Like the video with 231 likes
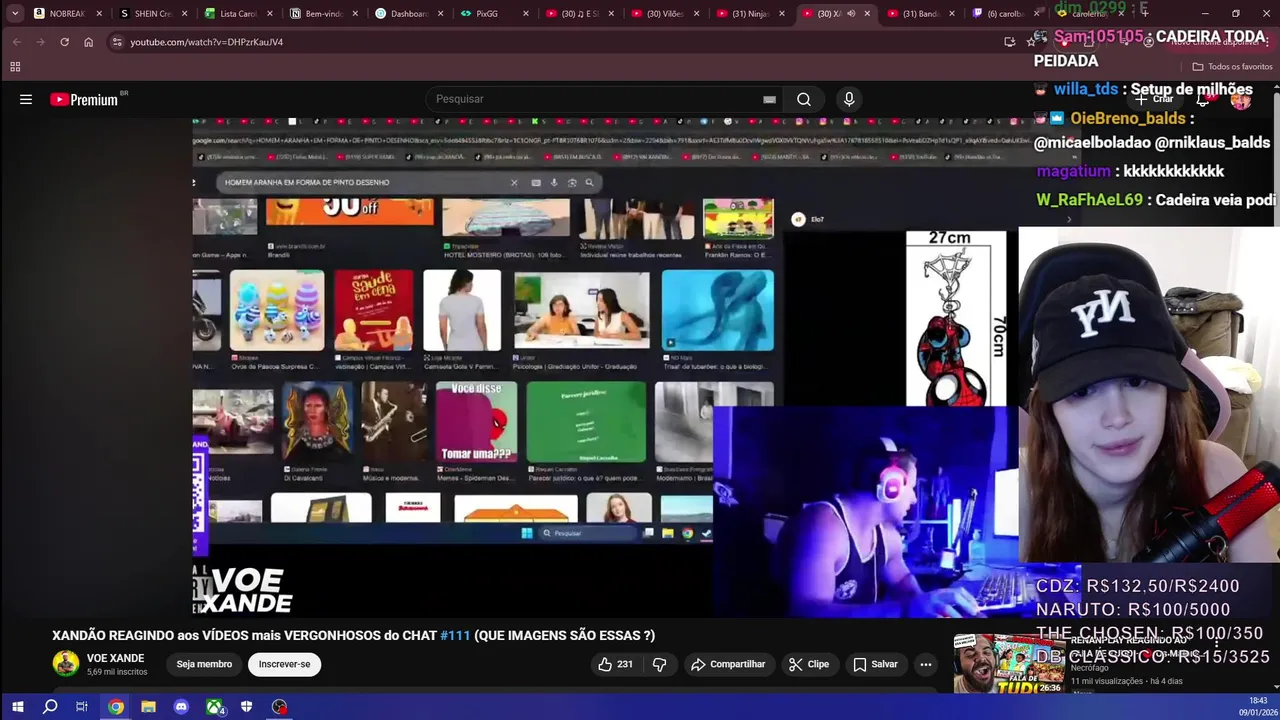The height and width of the screenshot is (720, 1280). pyautogui.click(x=615, y=664)
